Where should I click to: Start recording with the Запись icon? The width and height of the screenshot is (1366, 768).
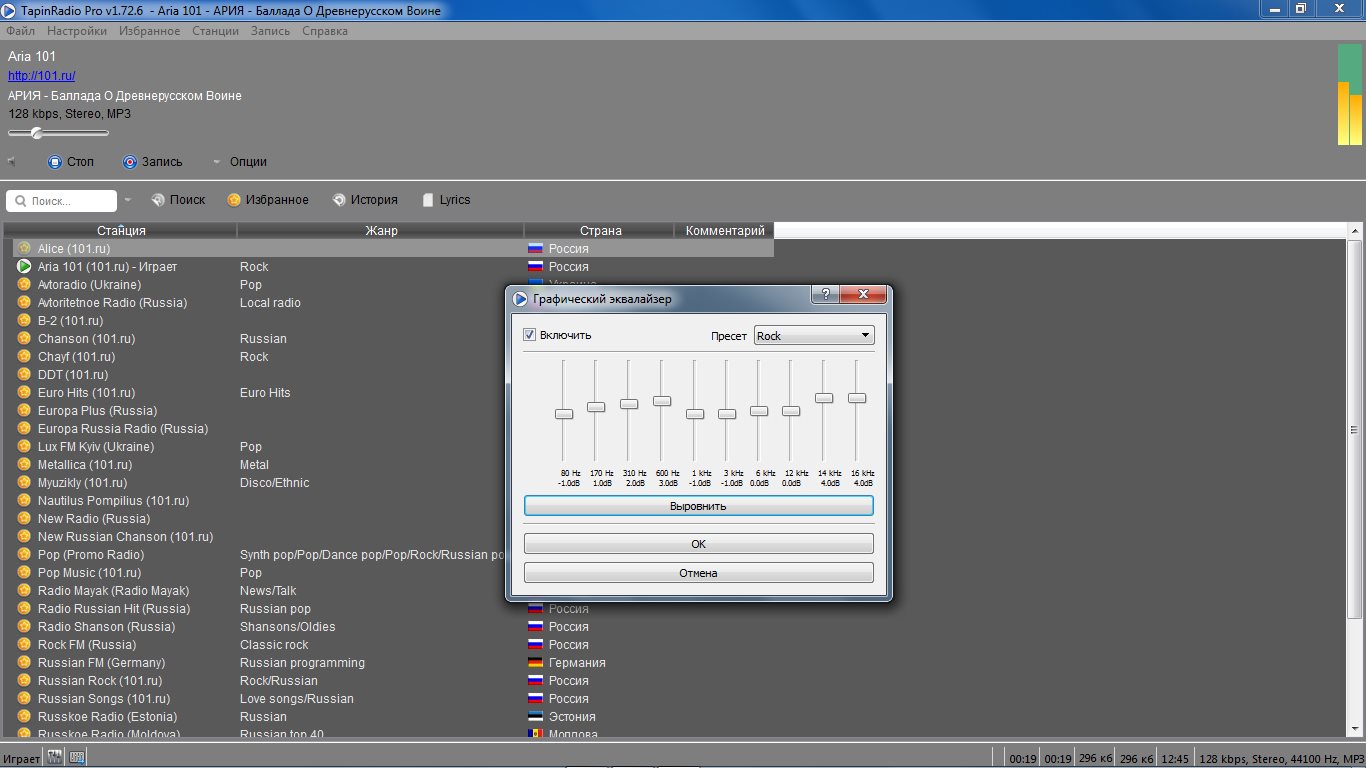(x=130, y=162)
